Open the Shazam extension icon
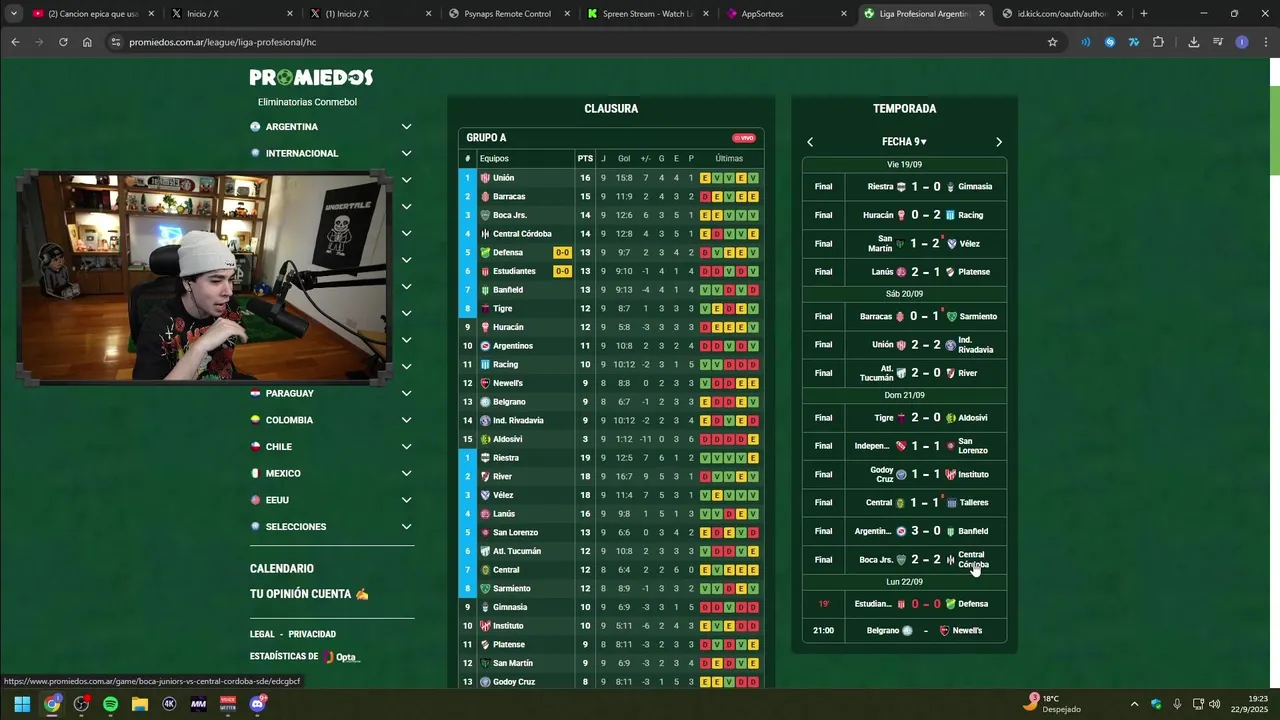The image size is (1280, 720). (1109, 42)
